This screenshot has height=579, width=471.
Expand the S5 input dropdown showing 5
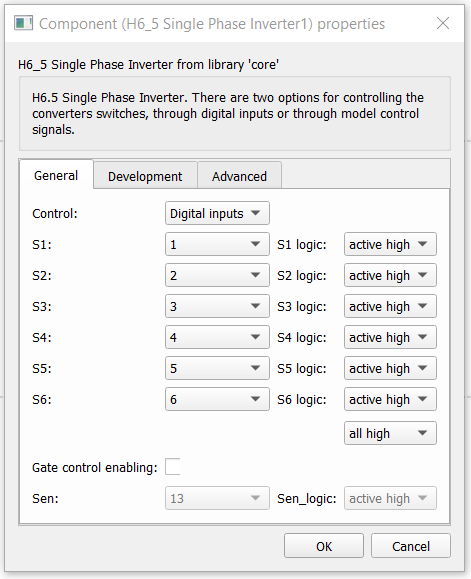217,368
